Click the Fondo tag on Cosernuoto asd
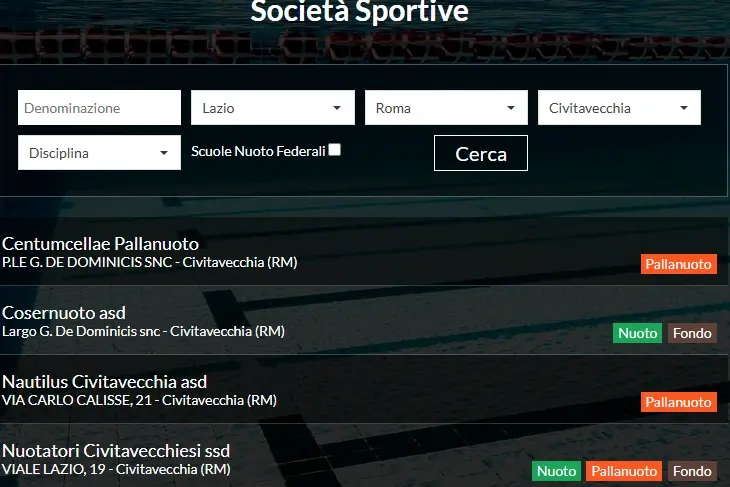The width and height of the screenshot is (730, 487). [x=692, y=333]
